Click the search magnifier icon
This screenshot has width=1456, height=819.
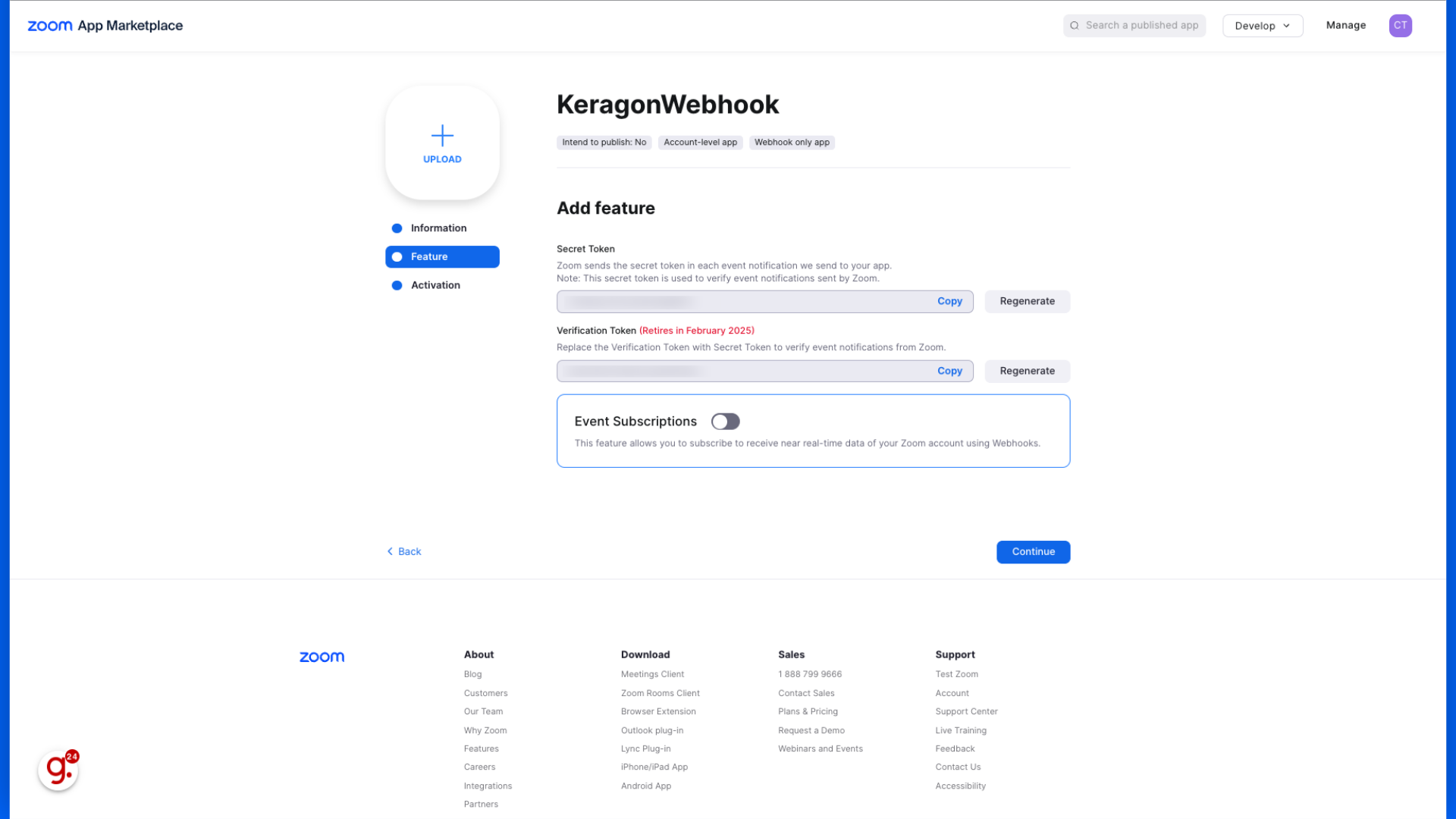tap(1075, 26)
